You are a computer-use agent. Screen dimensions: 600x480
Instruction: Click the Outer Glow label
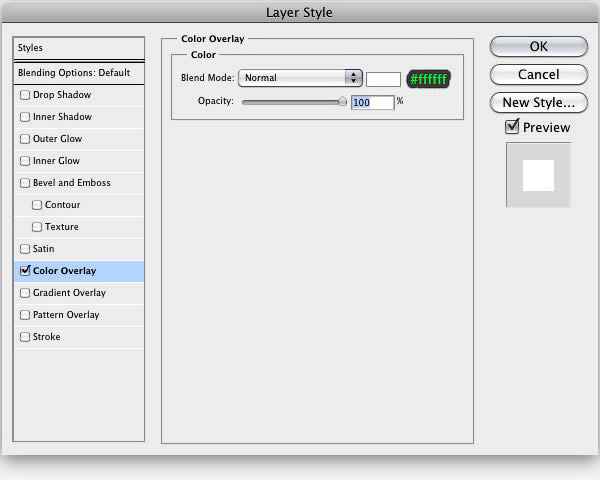click(57, 139)
